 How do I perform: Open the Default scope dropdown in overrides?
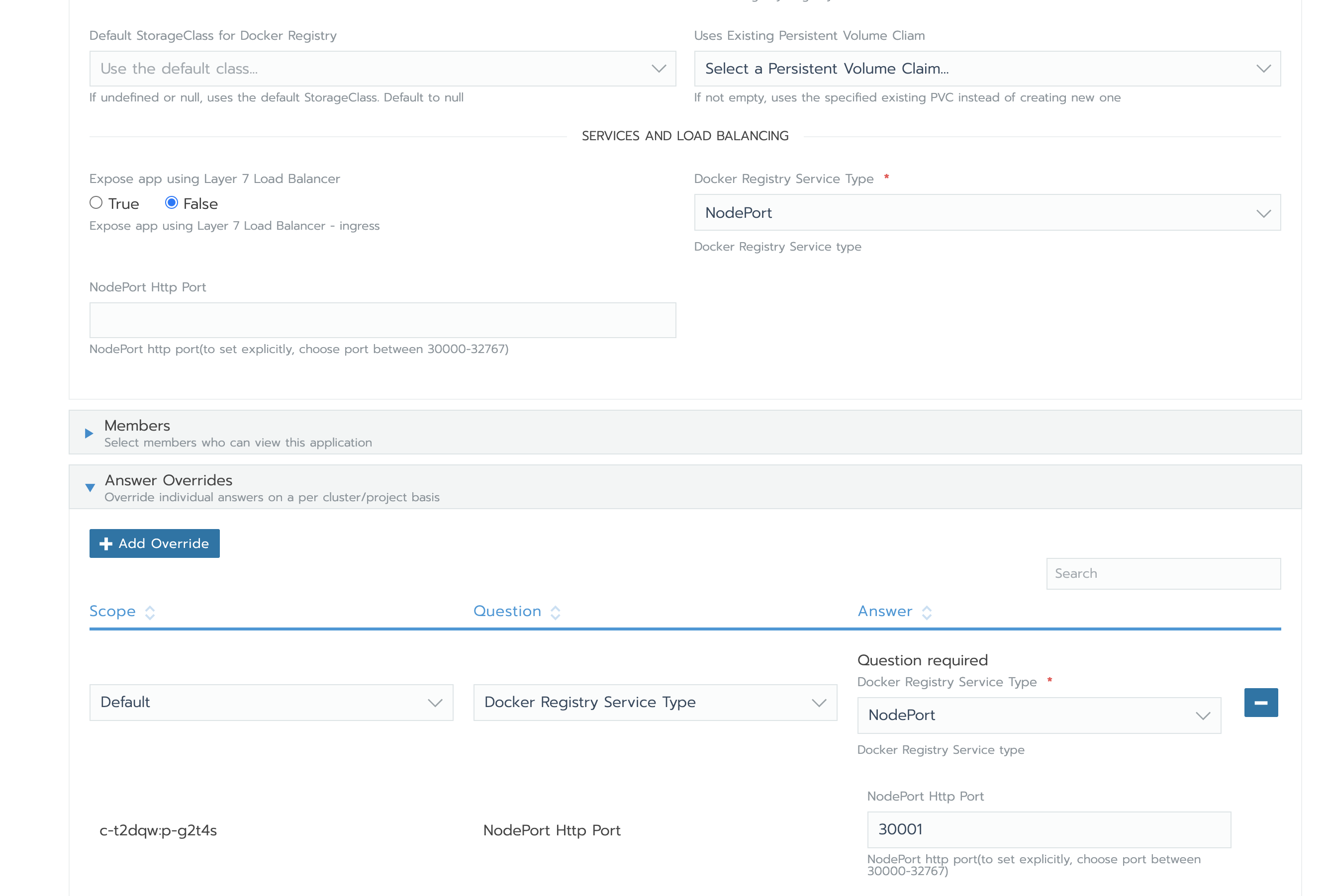coord(271,702)
